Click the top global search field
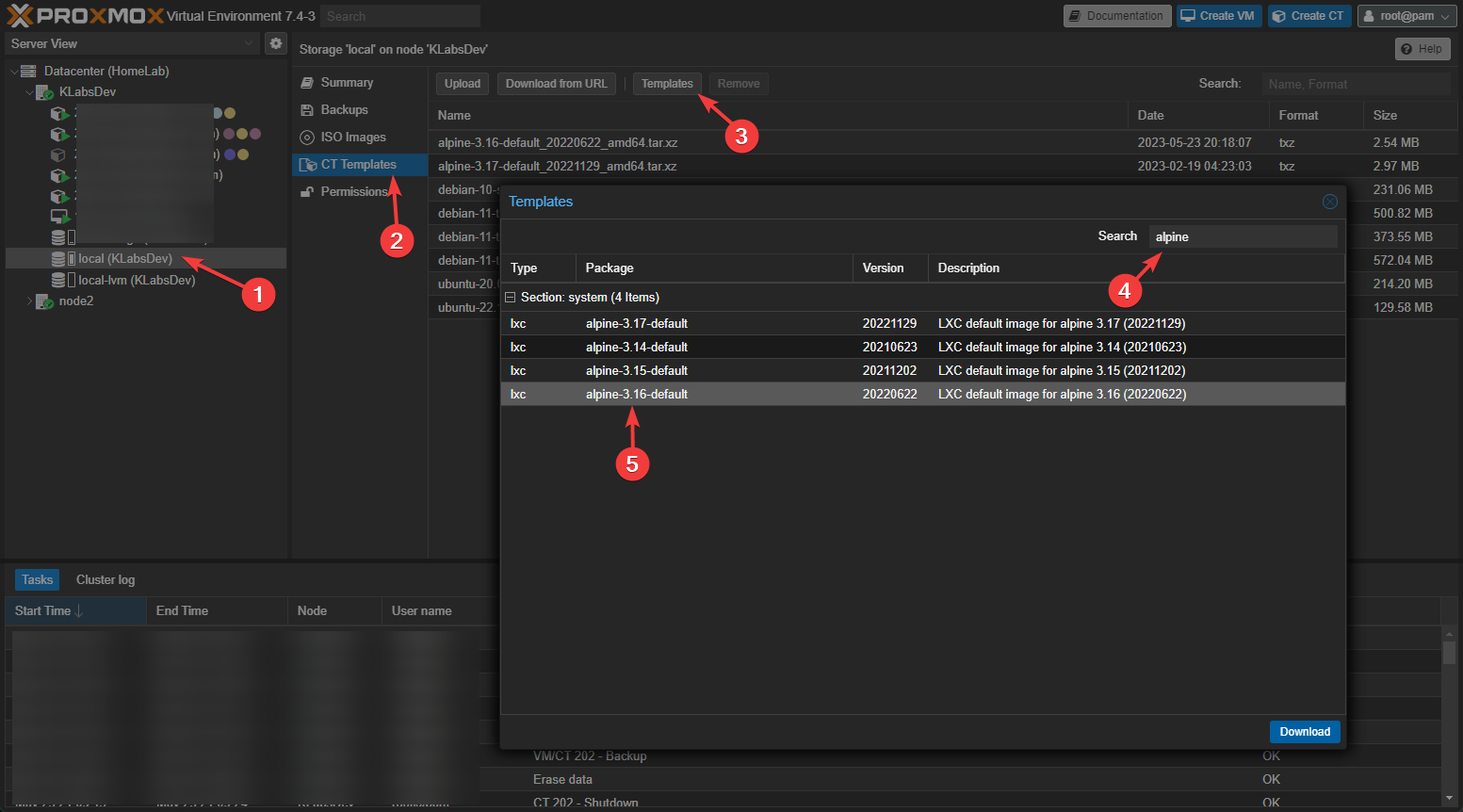The width and height of the screenshot is (1463, 812). (400, 16)
